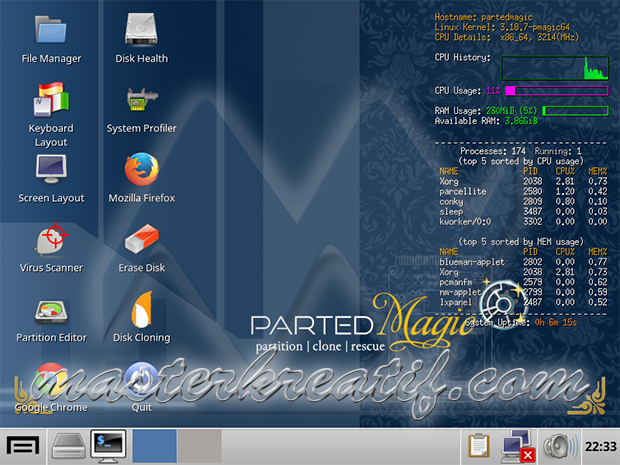
Task: Click the conky process row
Action: pyautogui.click(x=523, y=202)
